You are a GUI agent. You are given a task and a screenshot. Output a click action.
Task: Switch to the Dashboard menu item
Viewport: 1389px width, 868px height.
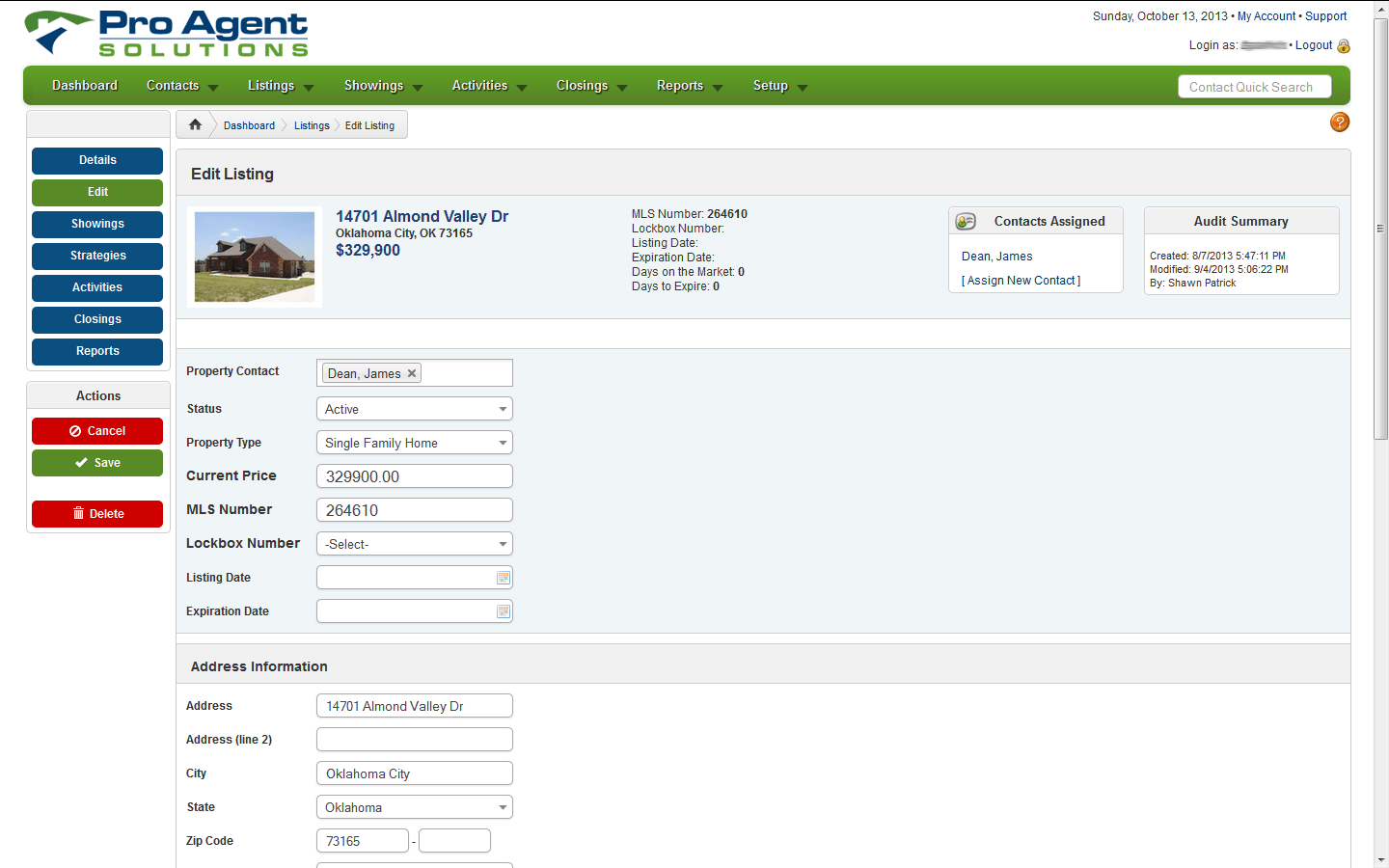click(x=84, y=86)
